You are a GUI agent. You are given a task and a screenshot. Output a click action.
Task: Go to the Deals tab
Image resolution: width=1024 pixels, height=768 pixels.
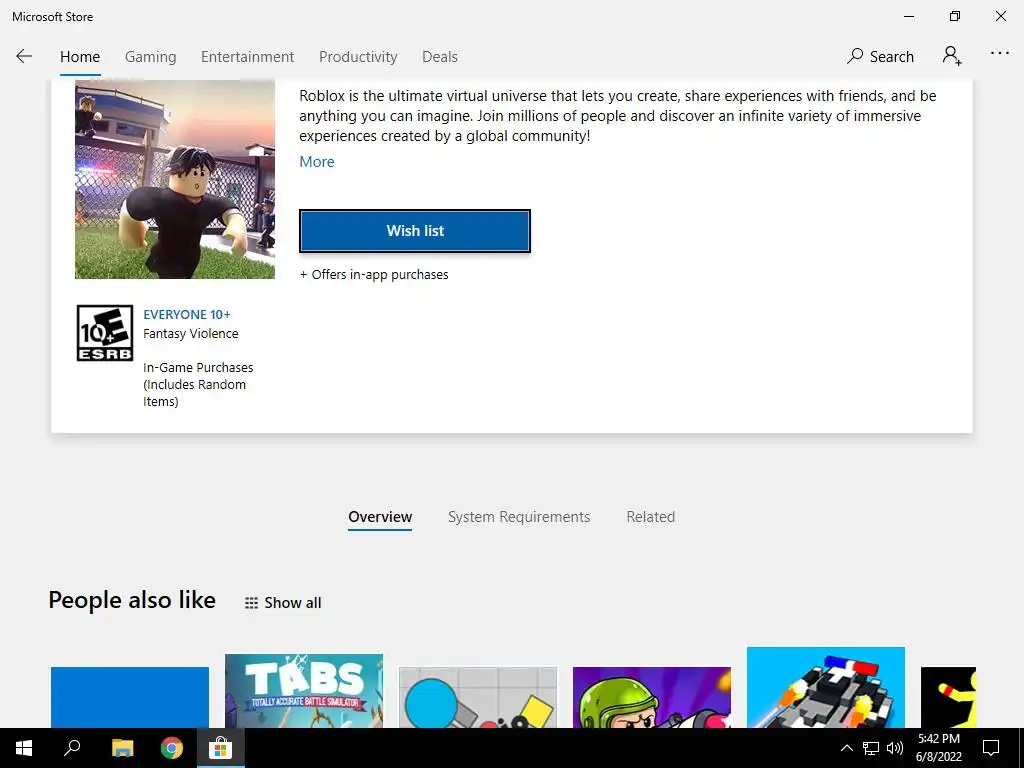click(x=440, y=57)
